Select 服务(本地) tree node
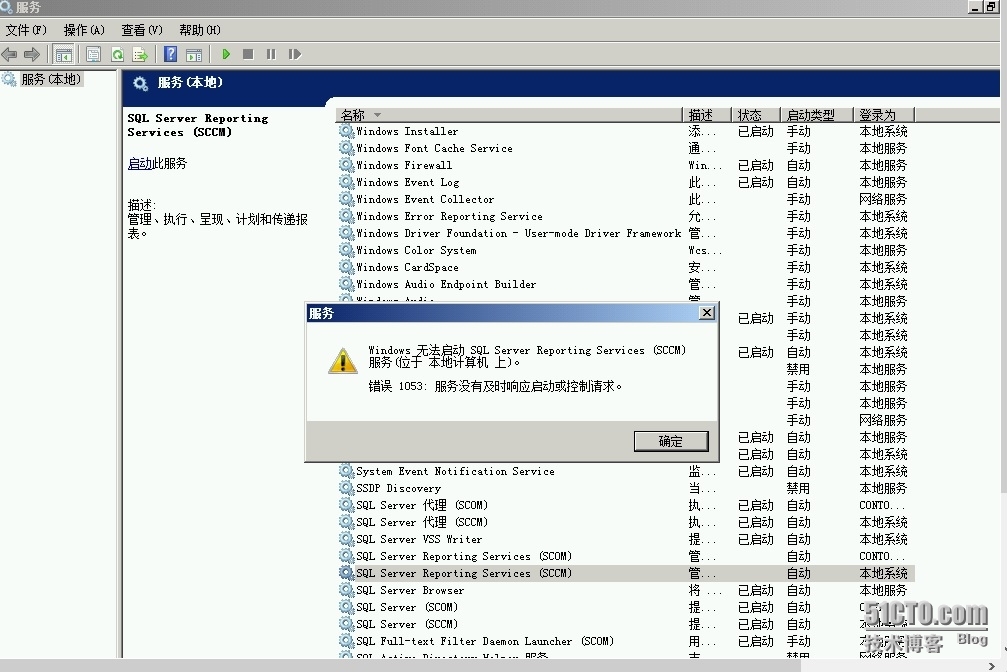The image size is (1007, 672). (x=51, y=79)
